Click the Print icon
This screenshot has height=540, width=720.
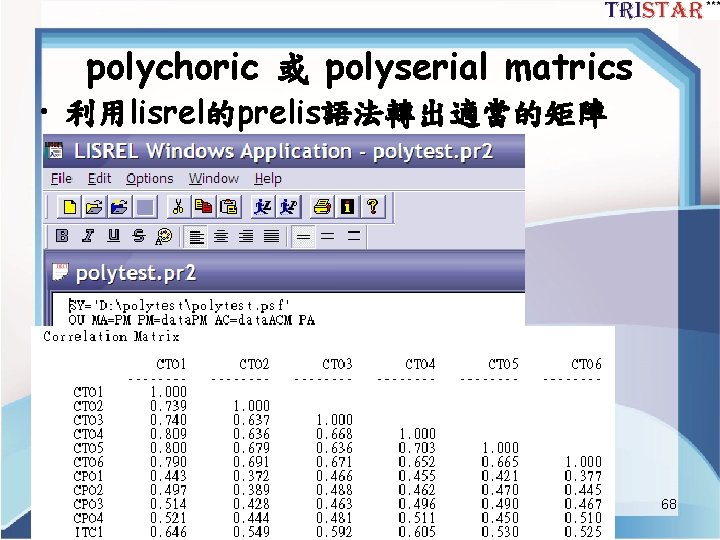[x=322, y=207]
